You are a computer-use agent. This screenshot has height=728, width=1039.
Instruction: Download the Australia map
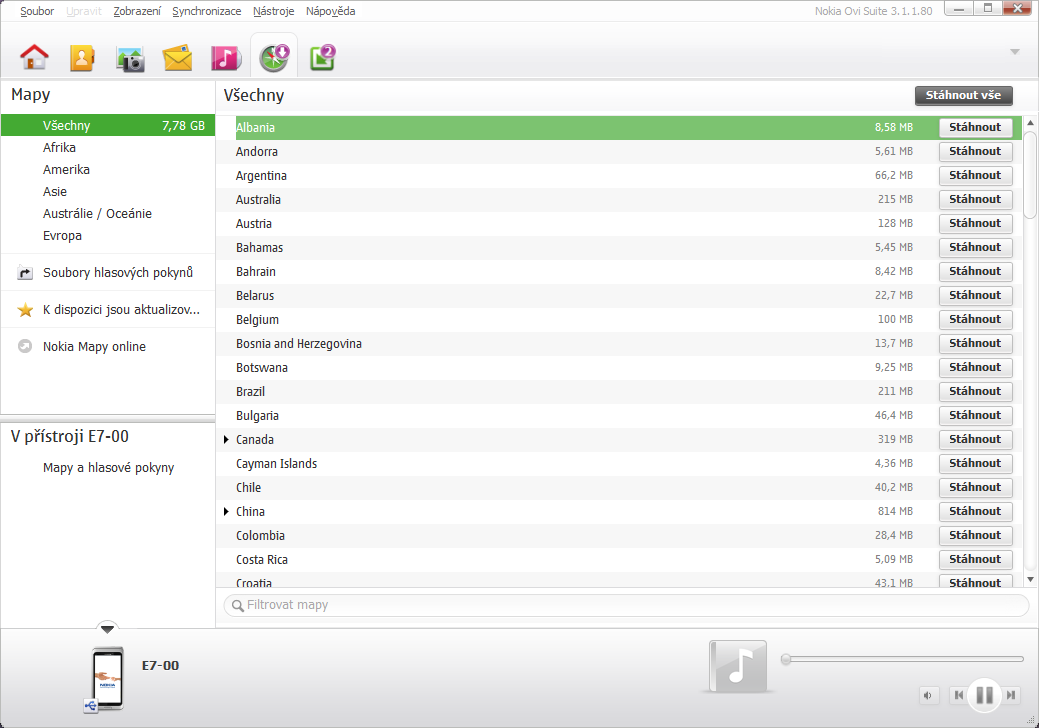[x=975, y=199]
